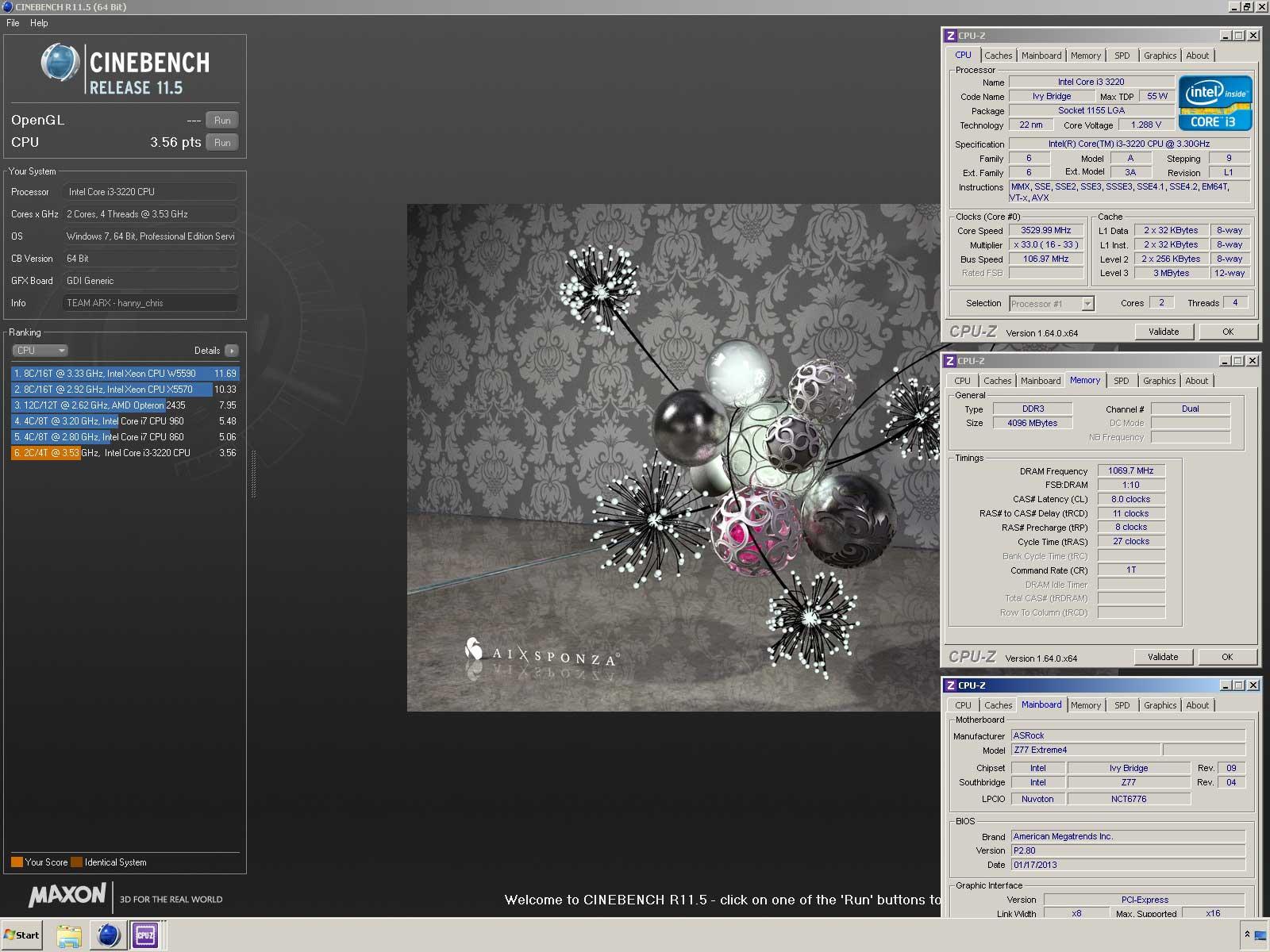Click the Cinebench logo sphere icon

(60, 63)
